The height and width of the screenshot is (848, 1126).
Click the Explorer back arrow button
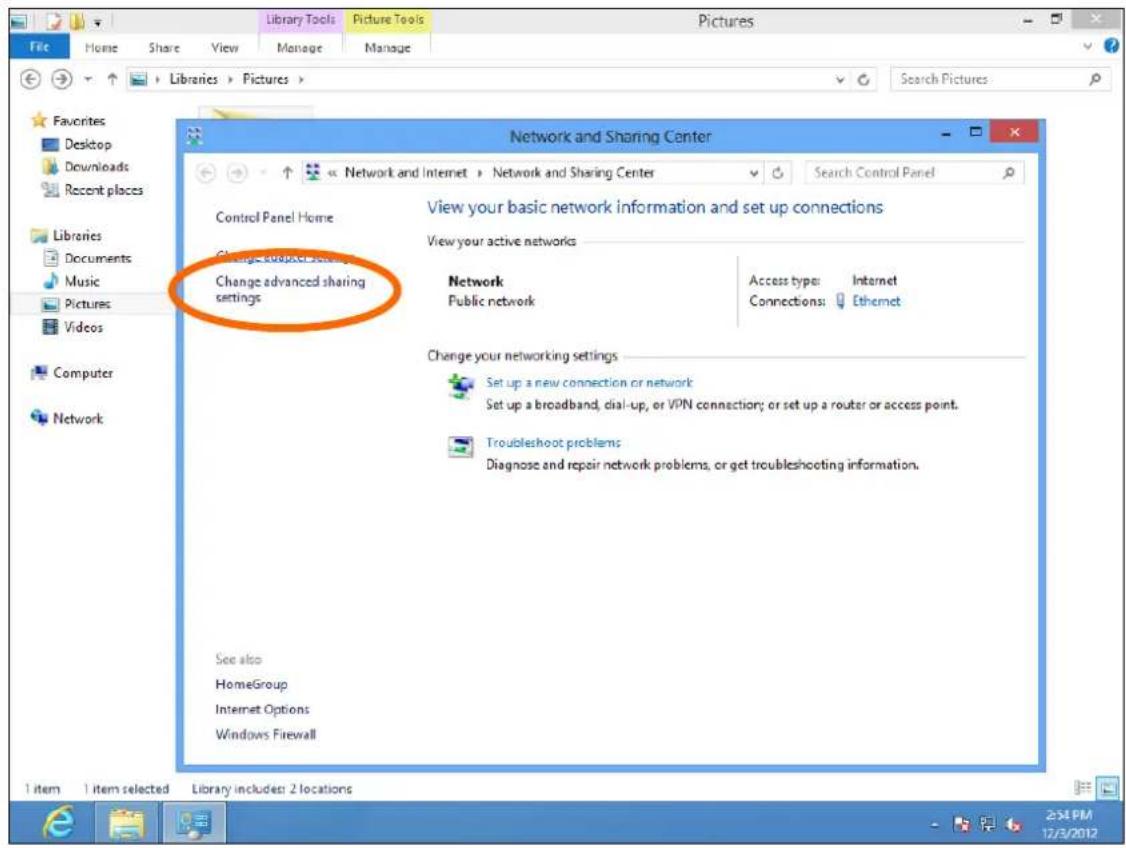[x=30, y=79]
